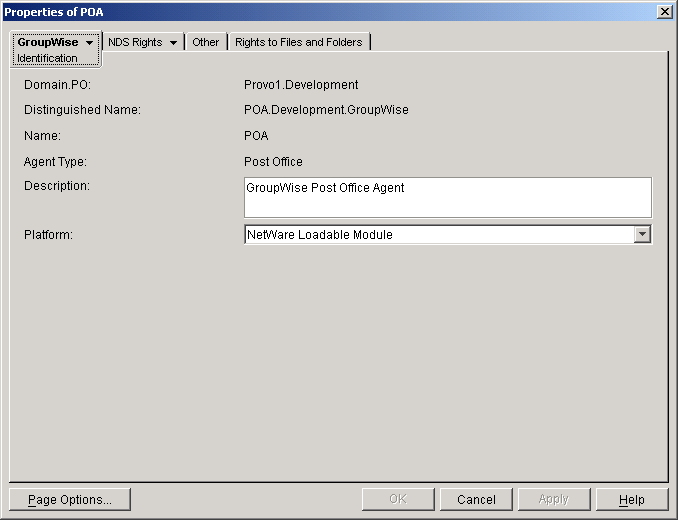Viewport: 678px width, 520px height.
Task: Click the Post Office agent type value
Action: 273,162
